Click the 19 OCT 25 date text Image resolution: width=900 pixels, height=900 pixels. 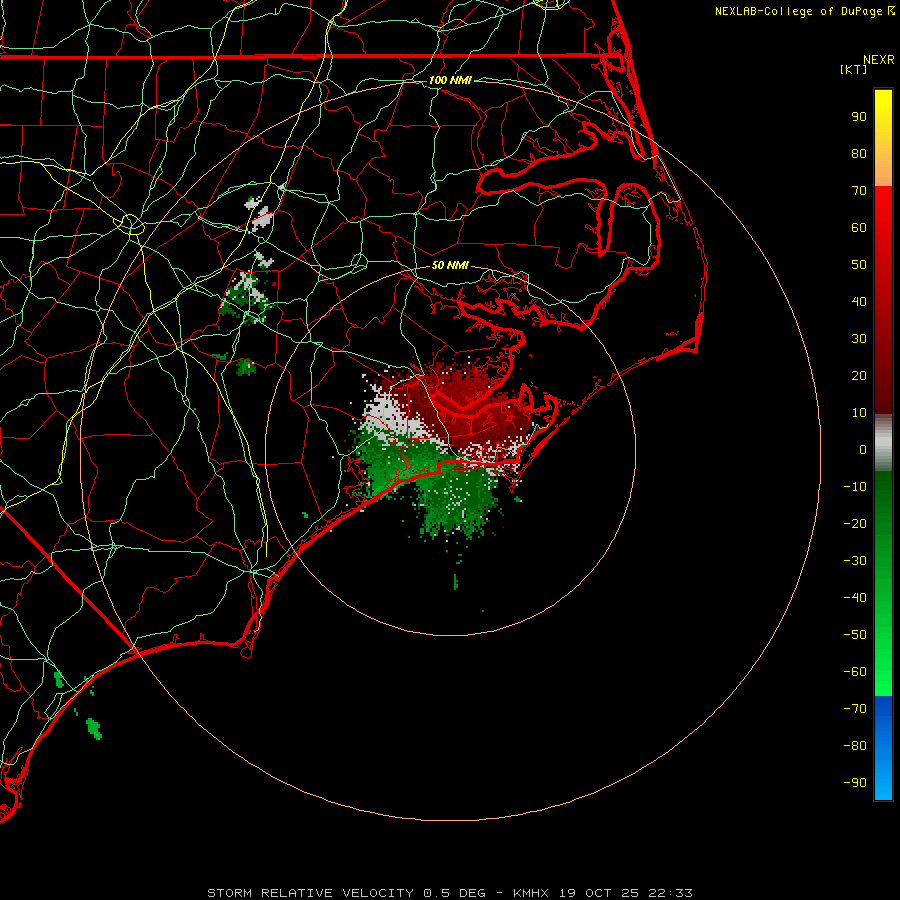coord(599,893)
